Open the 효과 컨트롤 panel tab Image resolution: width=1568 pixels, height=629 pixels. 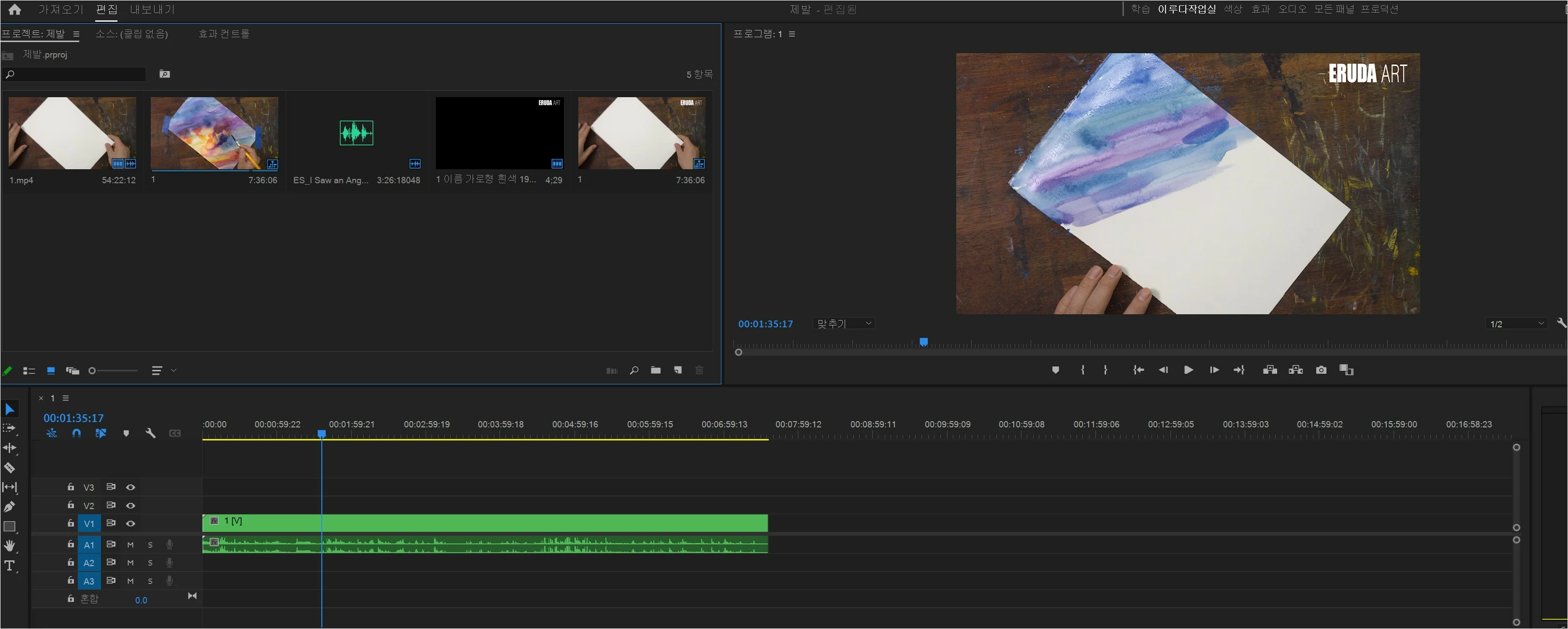click(x=224, y=33)
